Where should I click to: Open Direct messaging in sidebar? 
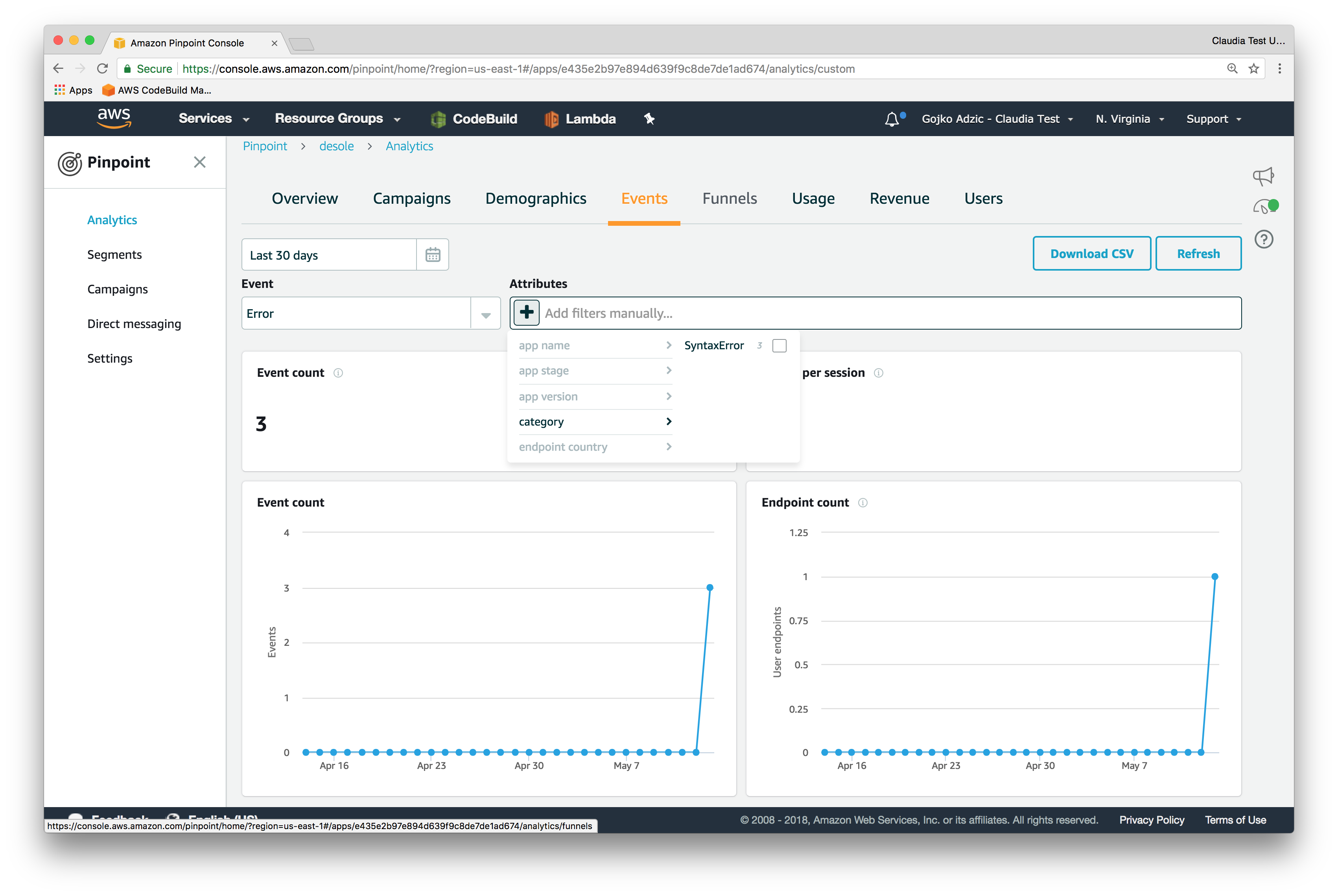click(134, 324)
